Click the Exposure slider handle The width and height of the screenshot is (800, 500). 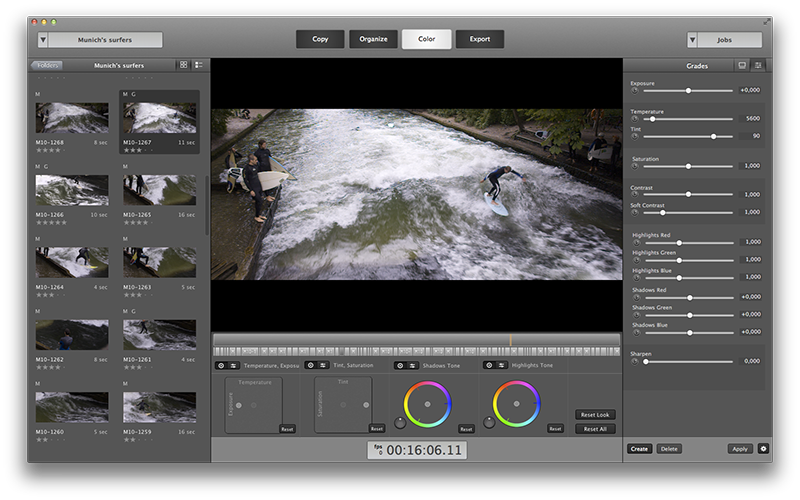tap(688, 90)
